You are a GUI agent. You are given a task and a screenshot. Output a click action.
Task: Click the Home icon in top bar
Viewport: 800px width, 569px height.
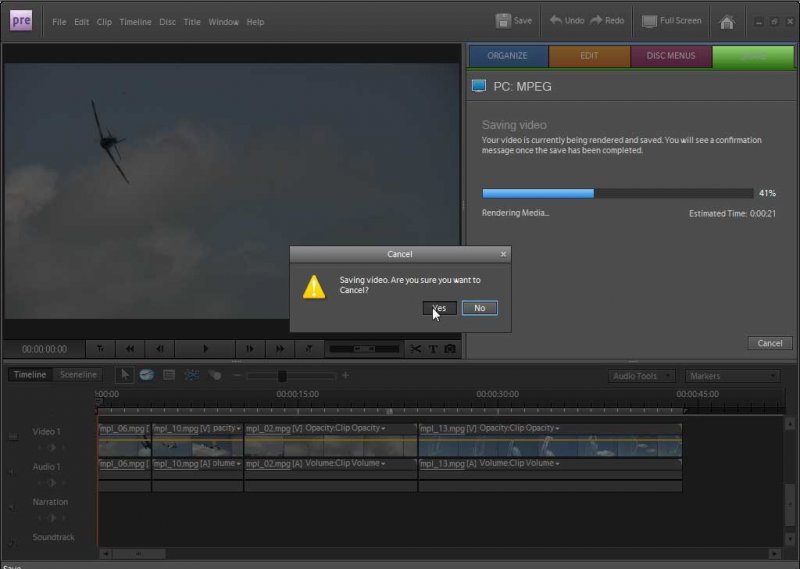click(727, 21)
